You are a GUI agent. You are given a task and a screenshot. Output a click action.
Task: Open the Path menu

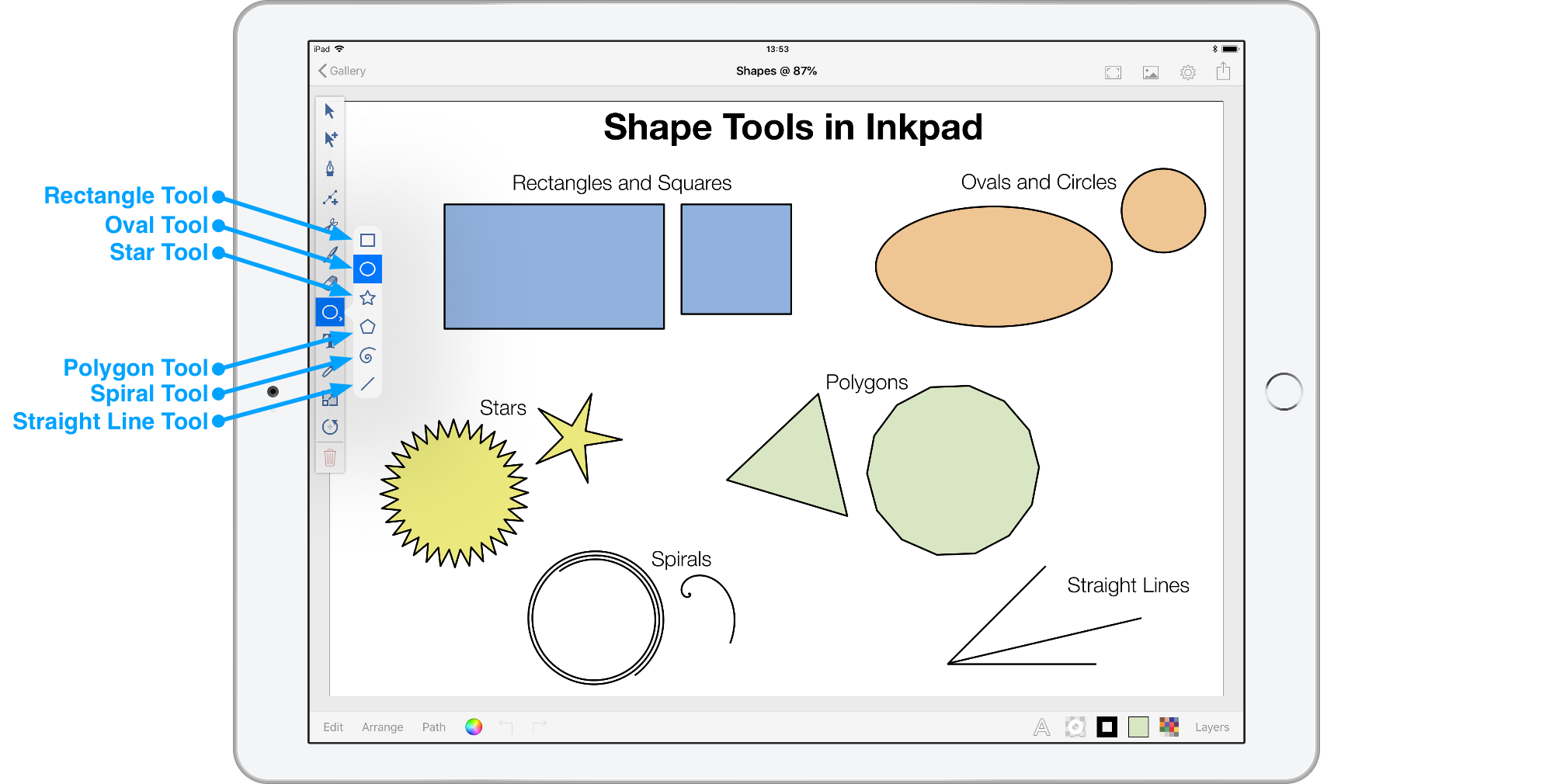tap(434, 727)
